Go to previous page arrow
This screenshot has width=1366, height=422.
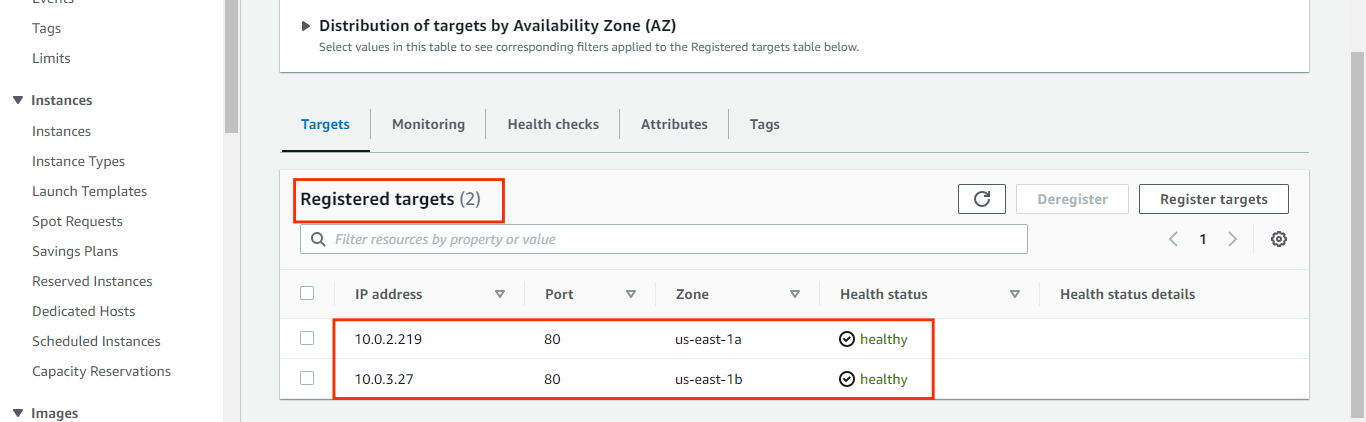click(x=1174, y=239)
